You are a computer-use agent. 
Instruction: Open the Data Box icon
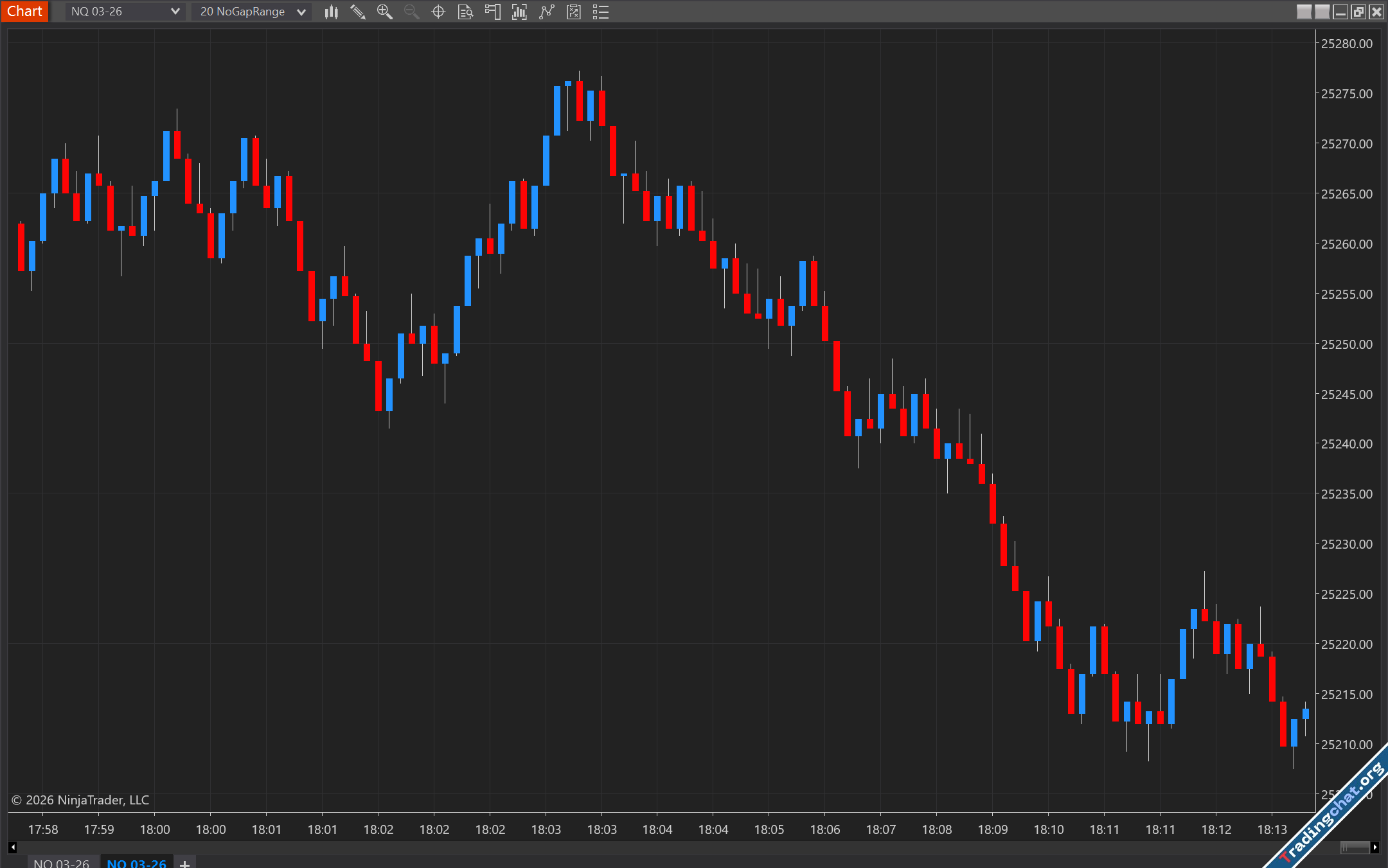click(x=465, y=12)
